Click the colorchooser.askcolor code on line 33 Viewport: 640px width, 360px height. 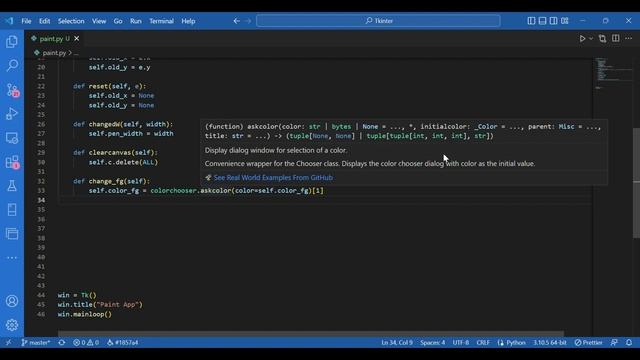(x=191, y=191)
